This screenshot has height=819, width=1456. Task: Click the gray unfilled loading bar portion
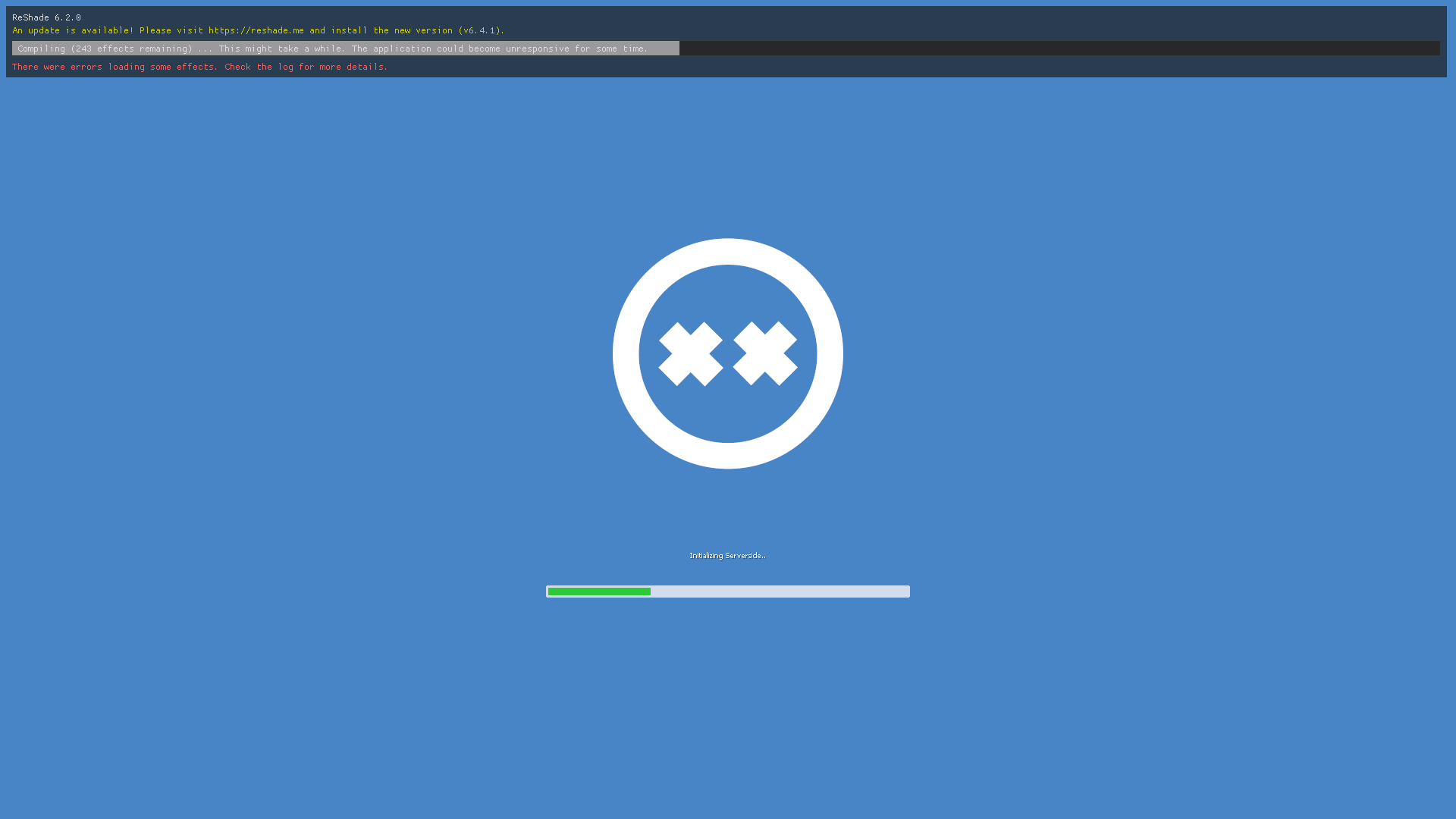point(780,591)
